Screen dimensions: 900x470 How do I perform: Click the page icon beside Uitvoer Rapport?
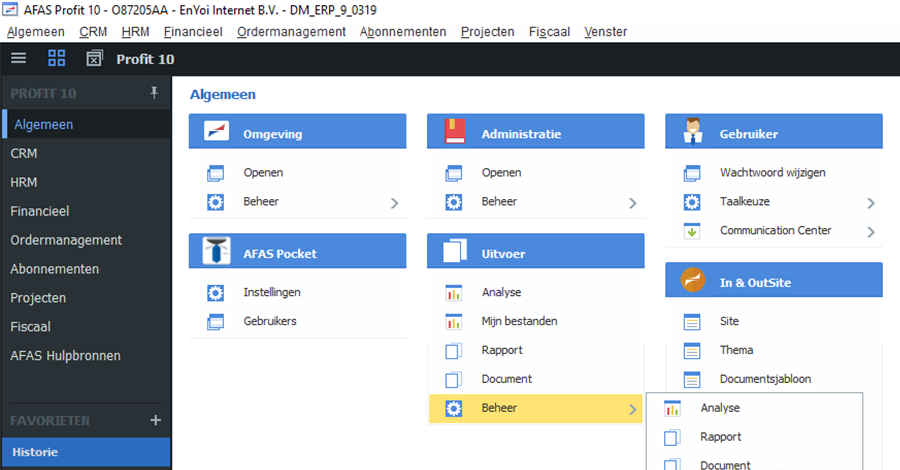click(453, 350)
